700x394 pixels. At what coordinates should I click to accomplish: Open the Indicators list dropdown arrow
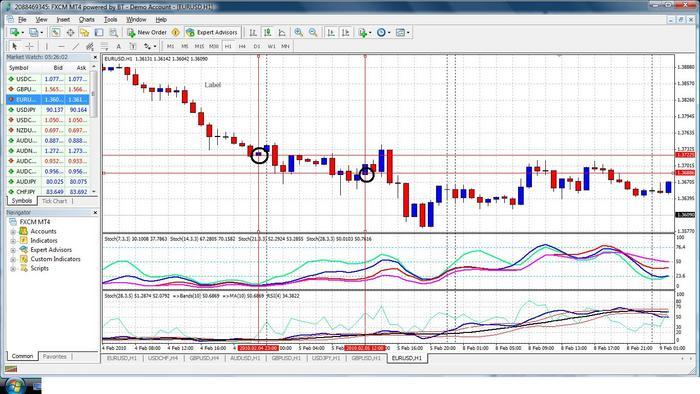point(370,33)
